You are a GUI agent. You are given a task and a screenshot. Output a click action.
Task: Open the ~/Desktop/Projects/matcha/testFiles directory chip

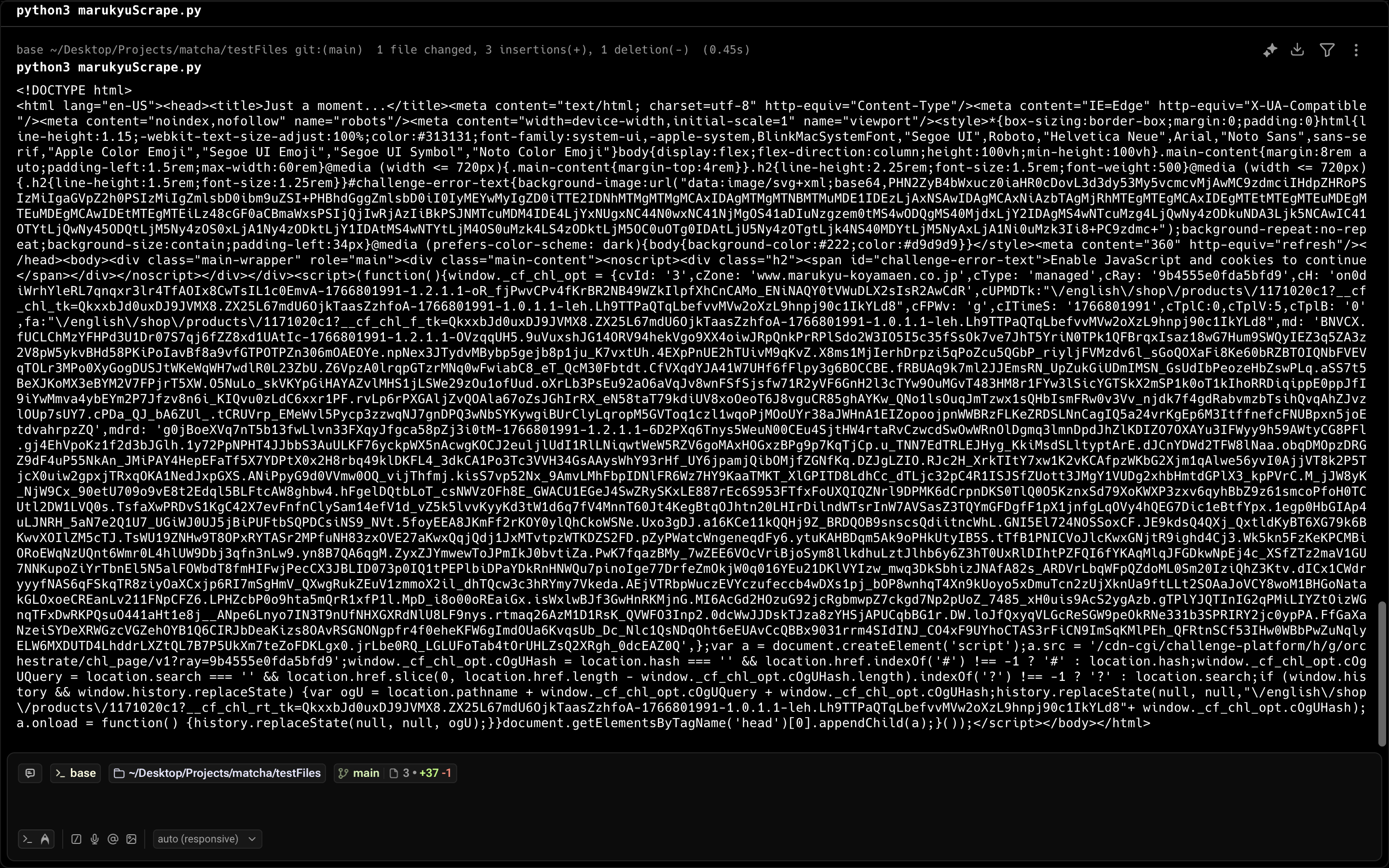pos(217,773)
